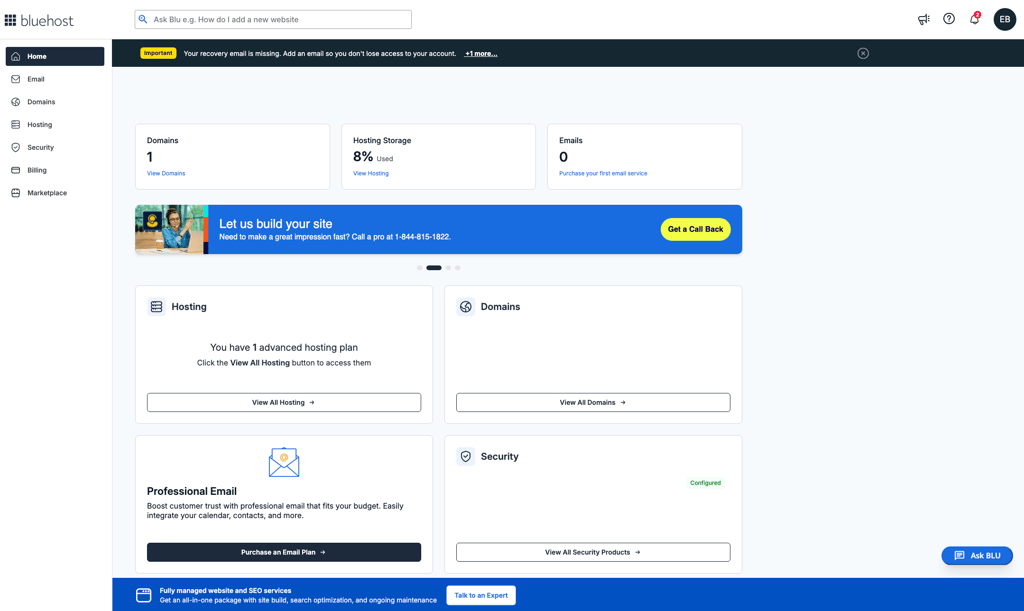
Task: Click Fully managed website and SEO services text
Action: click(225, 591)
